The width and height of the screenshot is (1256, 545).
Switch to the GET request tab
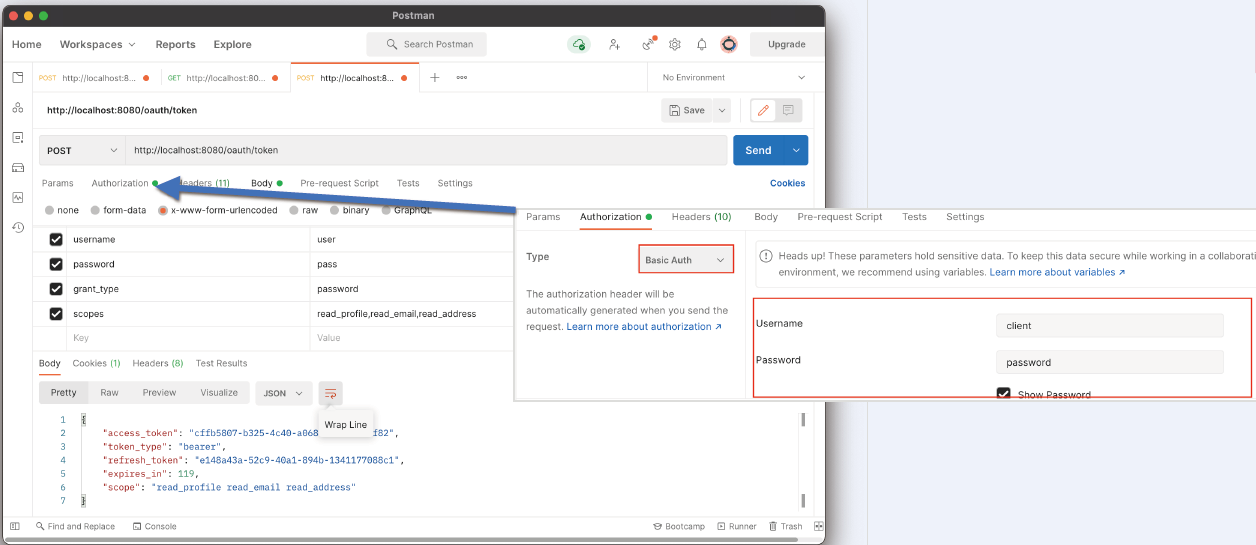pos(225,77)
